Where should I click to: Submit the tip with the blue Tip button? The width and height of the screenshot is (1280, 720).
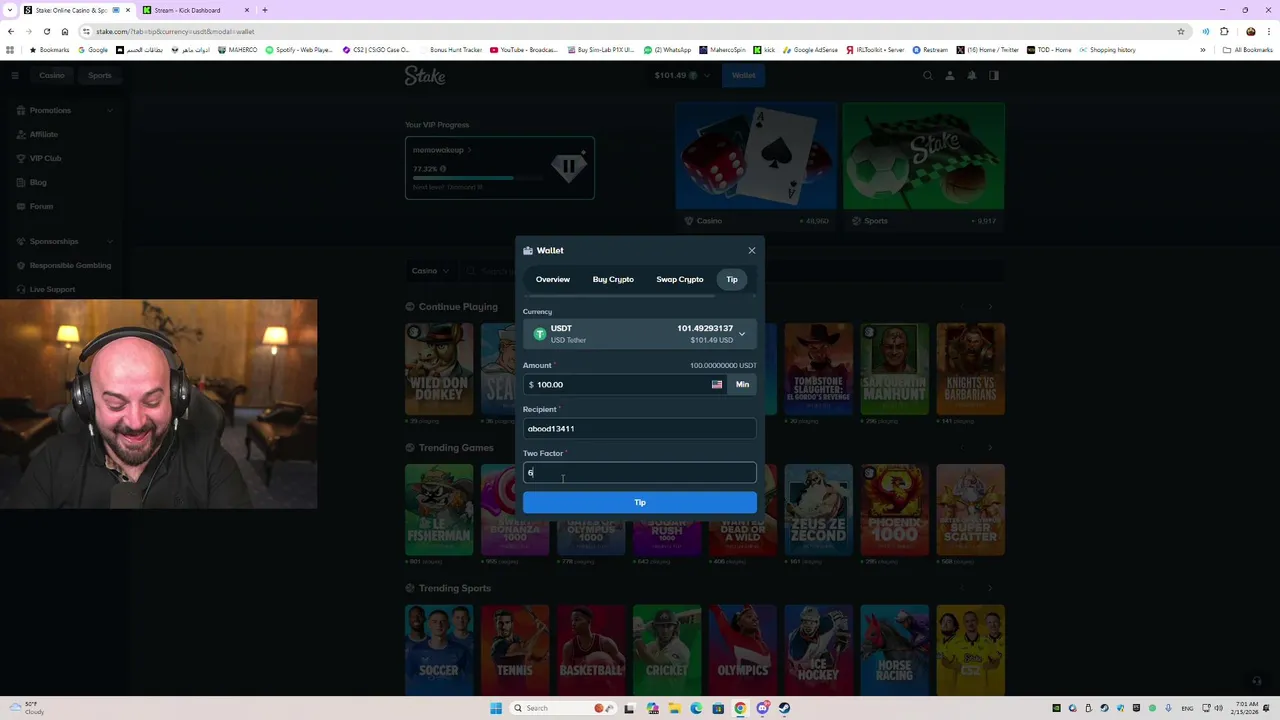(640, 502)
